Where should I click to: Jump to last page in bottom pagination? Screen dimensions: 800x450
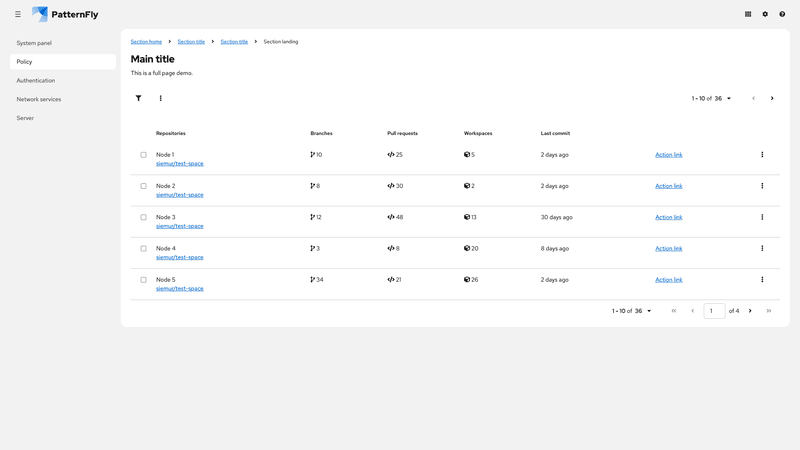point(769,311)
